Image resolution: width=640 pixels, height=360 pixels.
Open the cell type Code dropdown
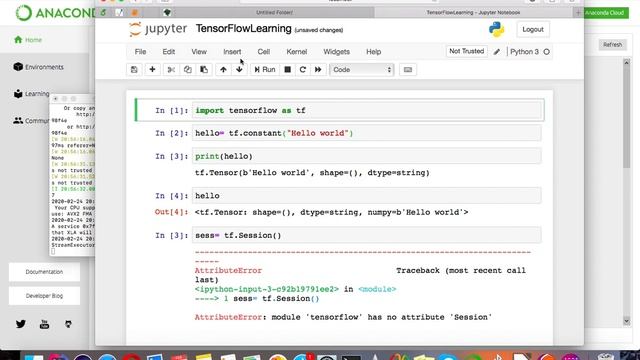pos(362,70)
